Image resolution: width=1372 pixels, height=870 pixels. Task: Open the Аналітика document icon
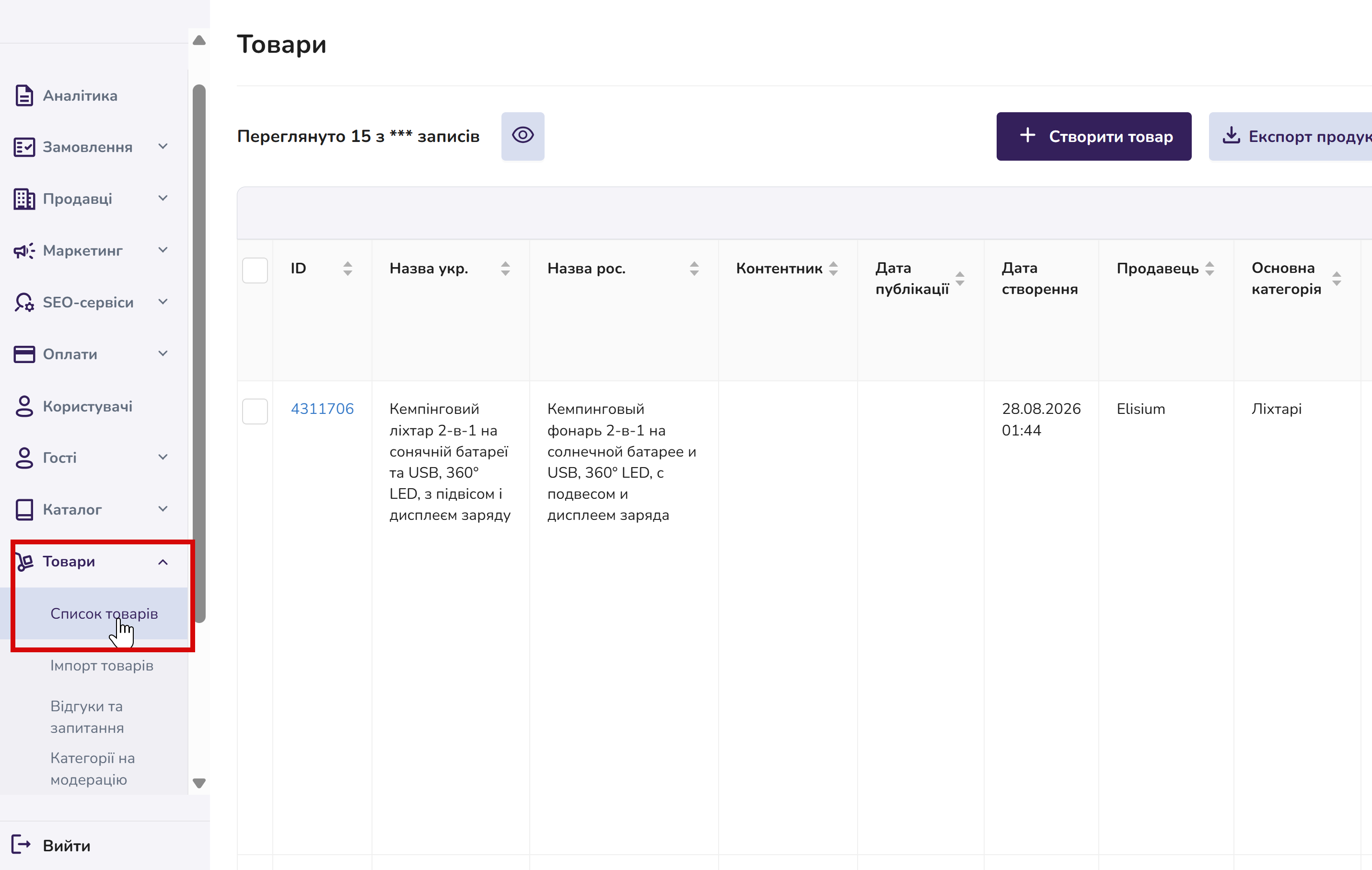coord(24,95)
